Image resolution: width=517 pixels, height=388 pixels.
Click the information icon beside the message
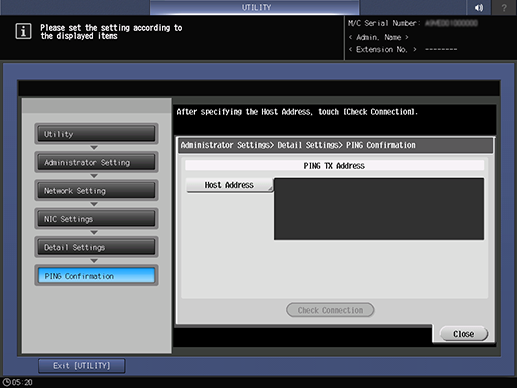23,31
